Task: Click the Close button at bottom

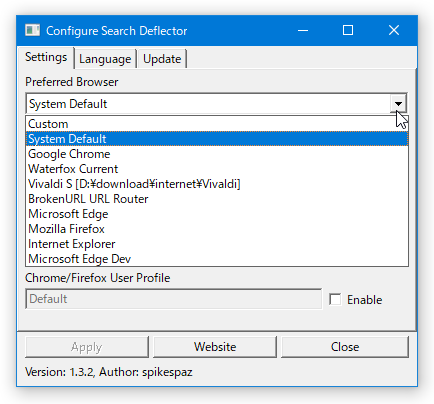Action: tap(345, 347)
